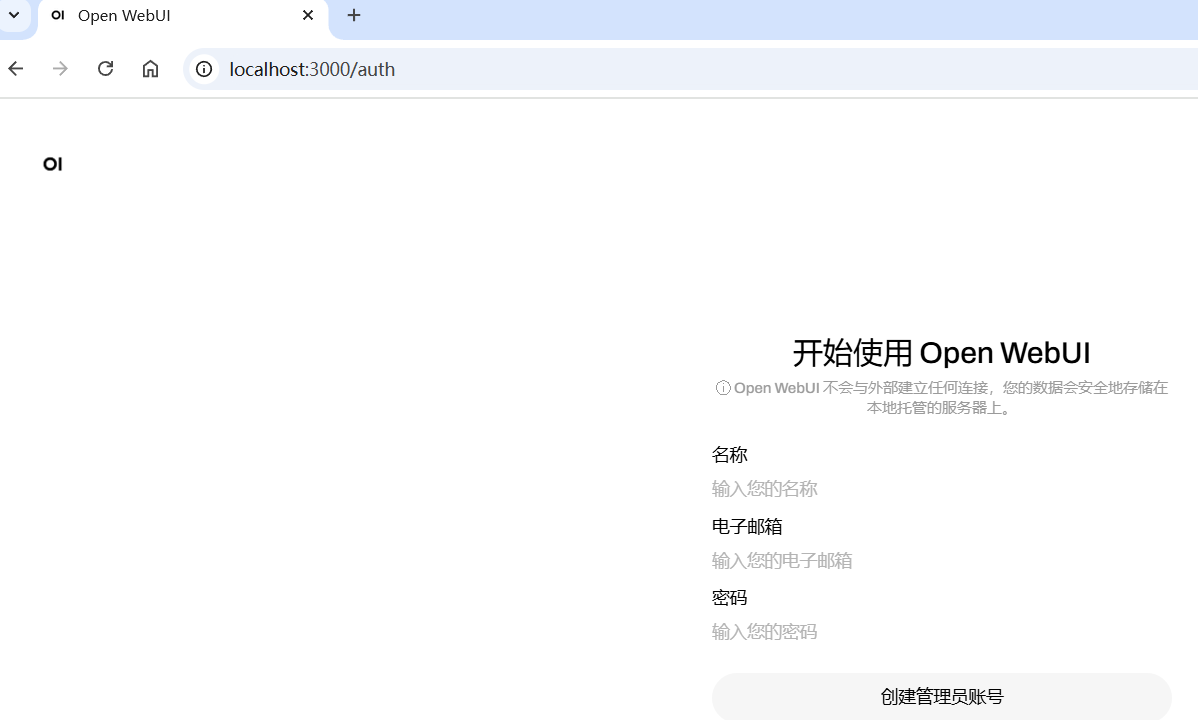The image size is (1198, 720).
Task: Click the browser back arrow
Action: [x=16, y=69]
